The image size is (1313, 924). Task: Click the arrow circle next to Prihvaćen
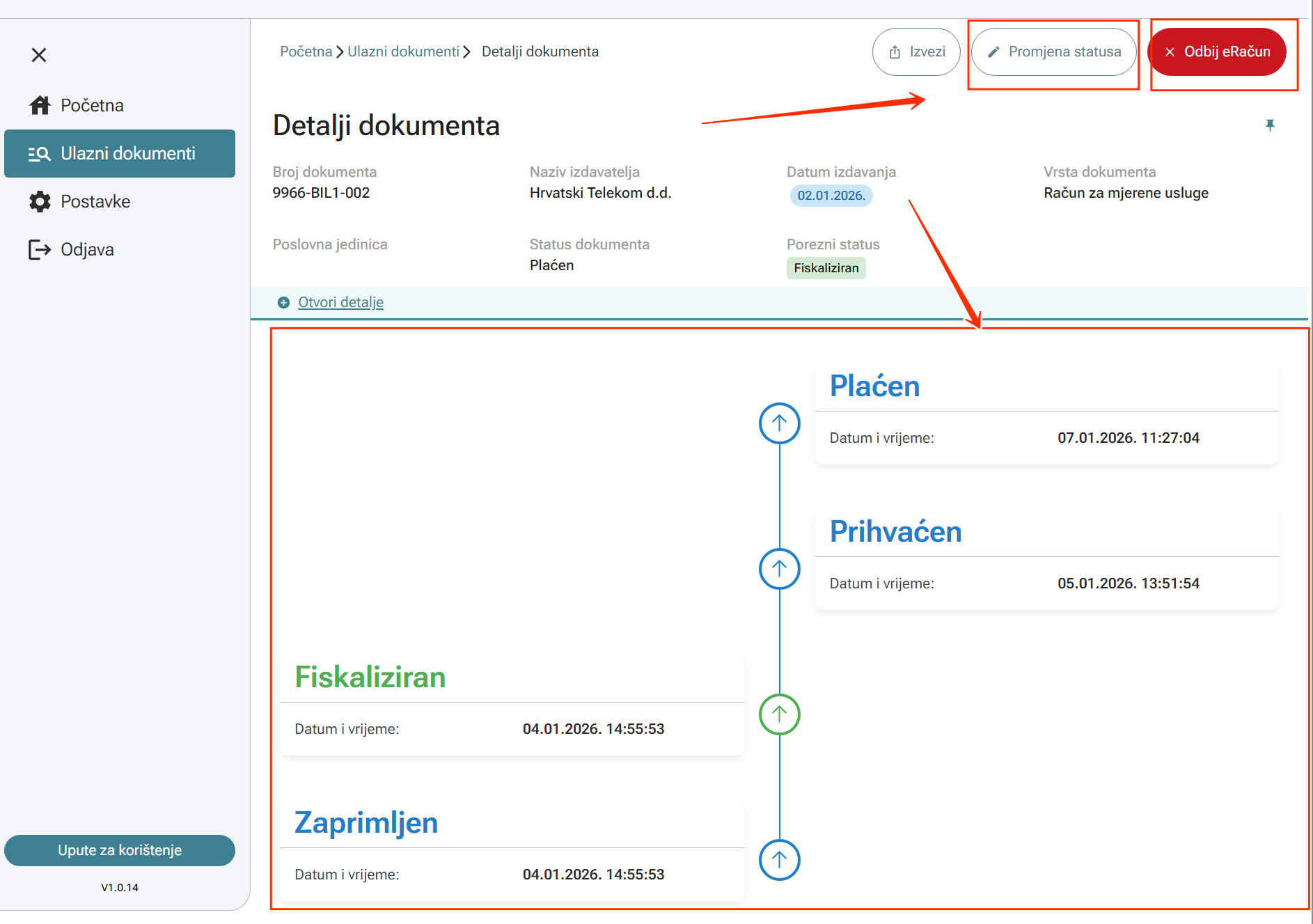(x=779, y=569)
